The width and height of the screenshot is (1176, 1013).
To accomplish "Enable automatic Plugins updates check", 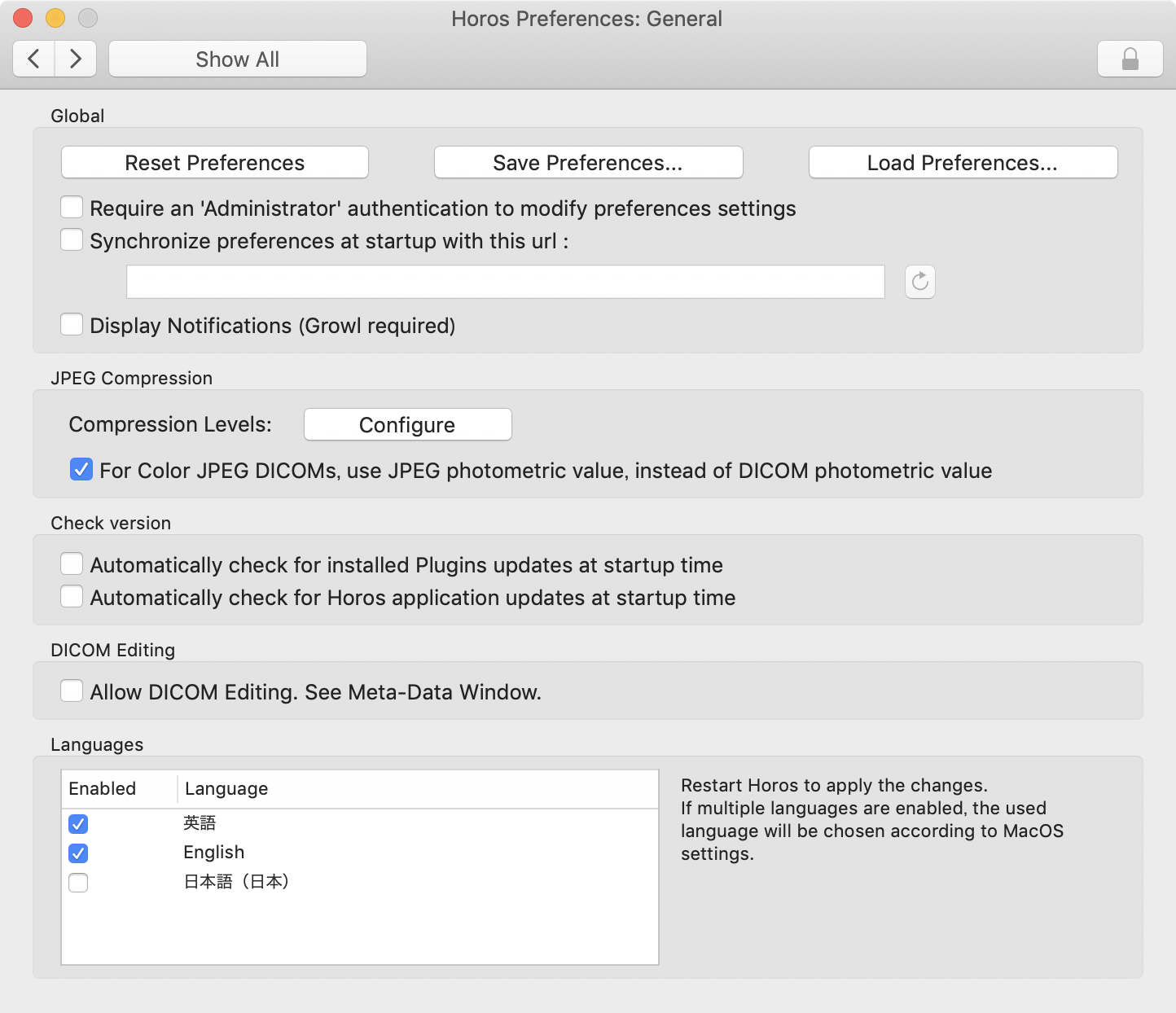I will tap(72, 564).
